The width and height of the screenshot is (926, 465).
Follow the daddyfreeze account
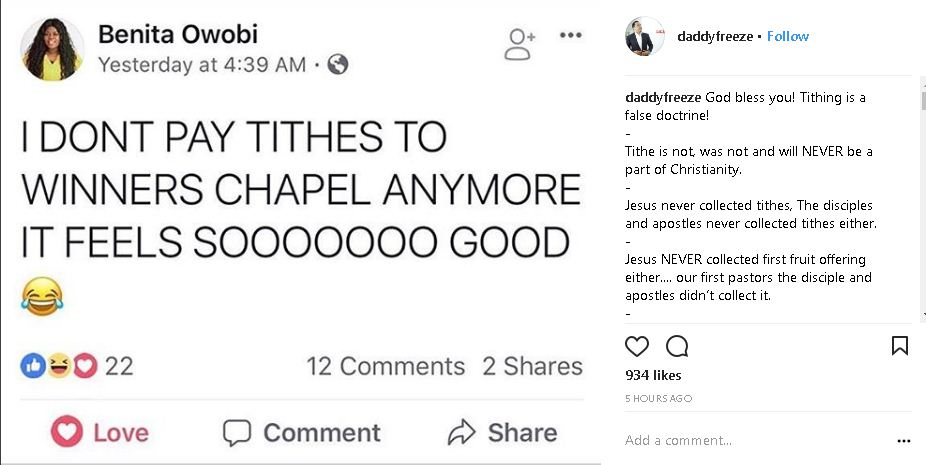[788, 36]
